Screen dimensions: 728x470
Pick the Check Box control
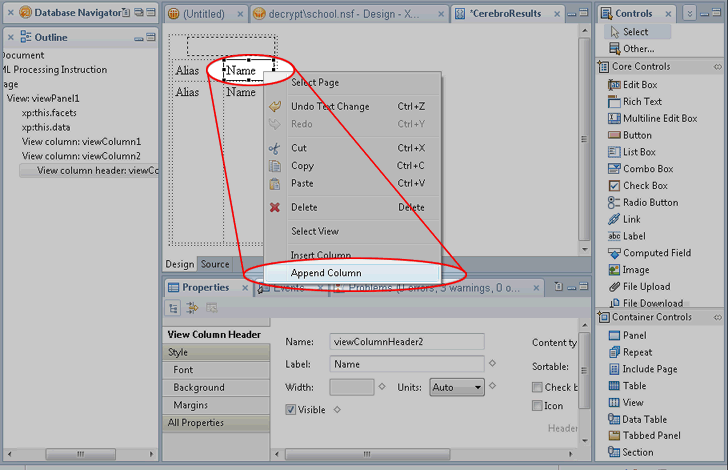[x=637, y=186]
